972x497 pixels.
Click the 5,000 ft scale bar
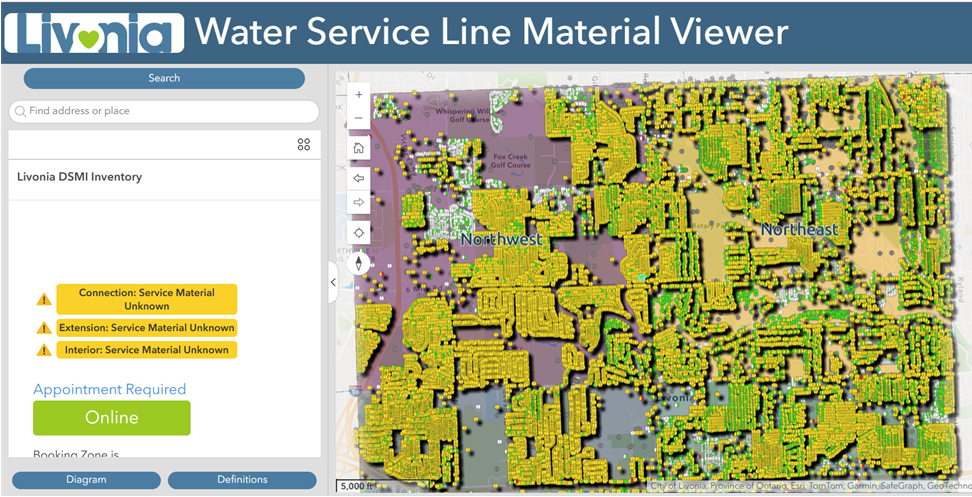[357, 486]
